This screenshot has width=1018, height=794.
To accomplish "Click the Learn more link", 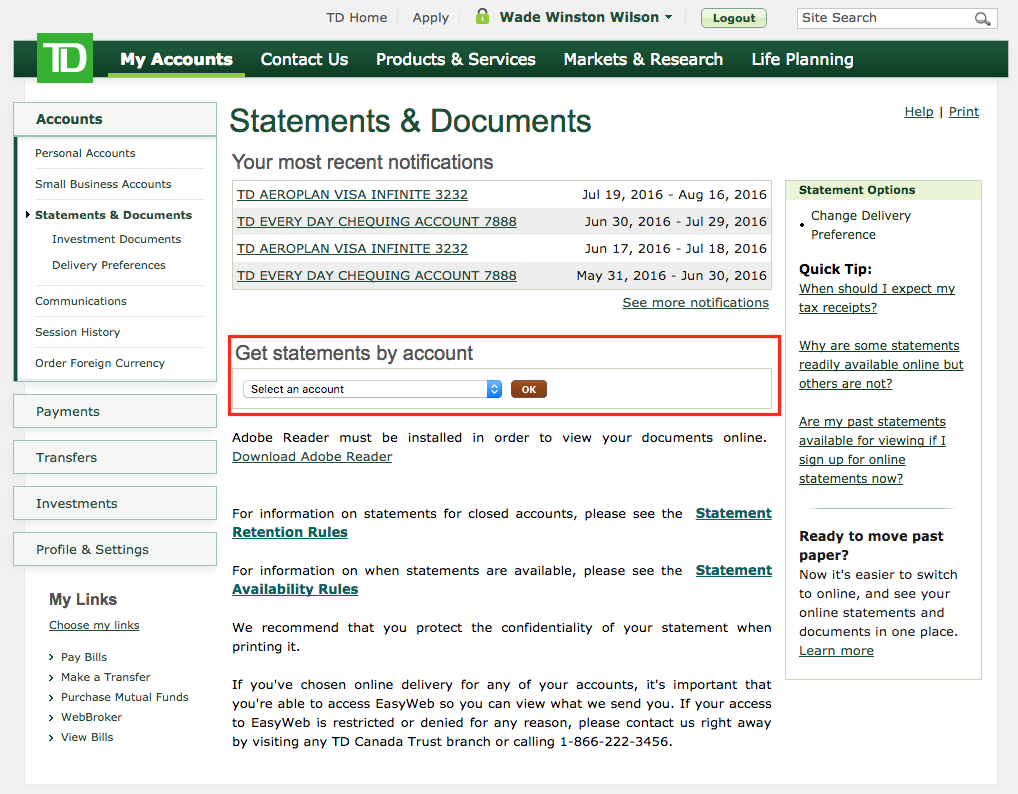I will coord(836,651).
